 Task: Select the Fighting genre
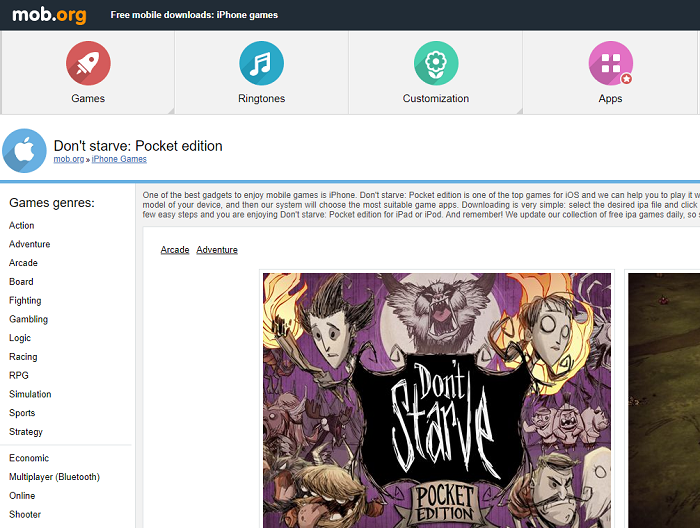click(x=25, y=300)
